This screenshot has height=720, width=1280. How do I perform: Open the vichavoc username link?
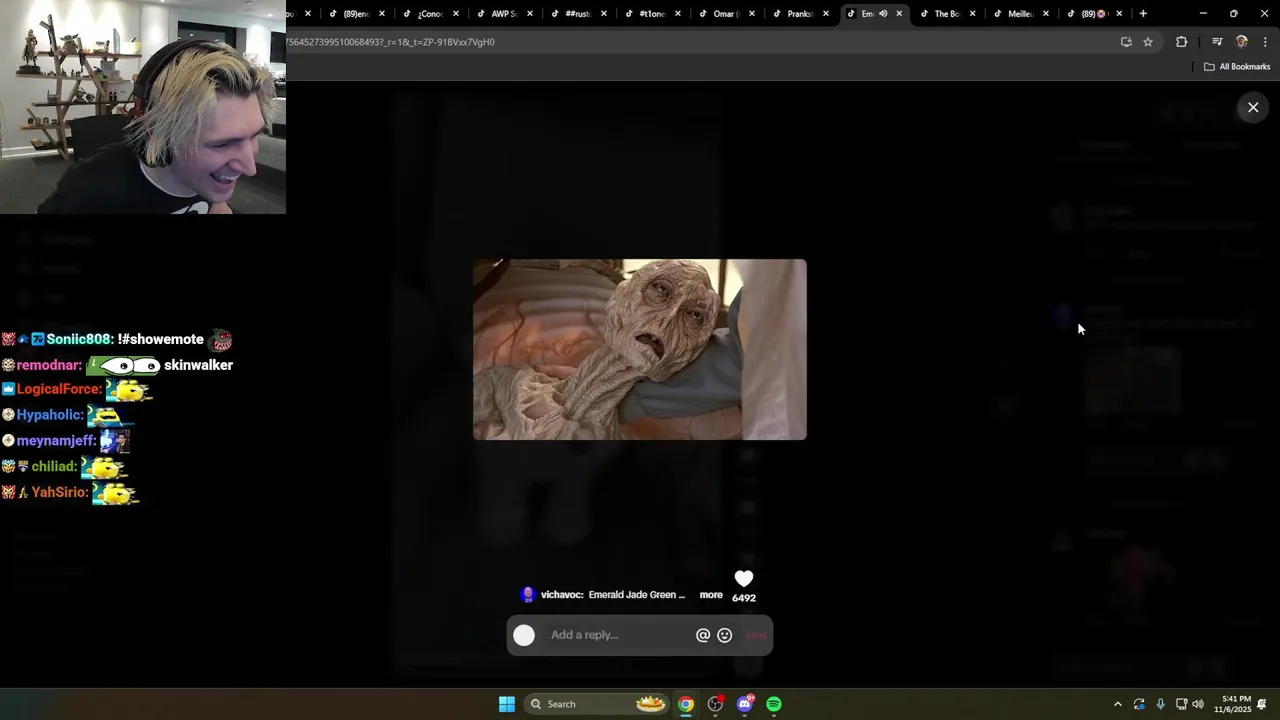coord(561,595)
